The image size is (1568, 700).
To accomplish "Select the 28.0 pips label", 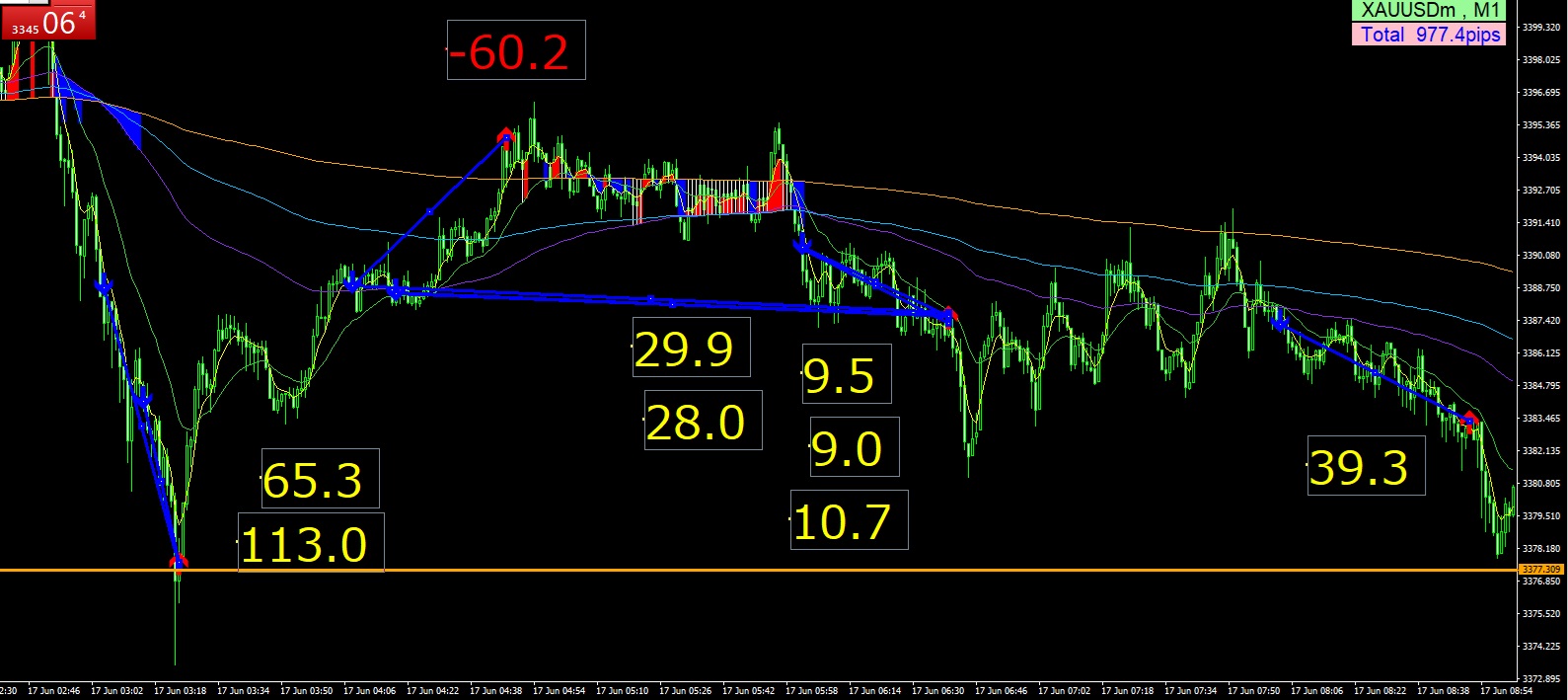I will pyautogui.click(x=703, y=421).
